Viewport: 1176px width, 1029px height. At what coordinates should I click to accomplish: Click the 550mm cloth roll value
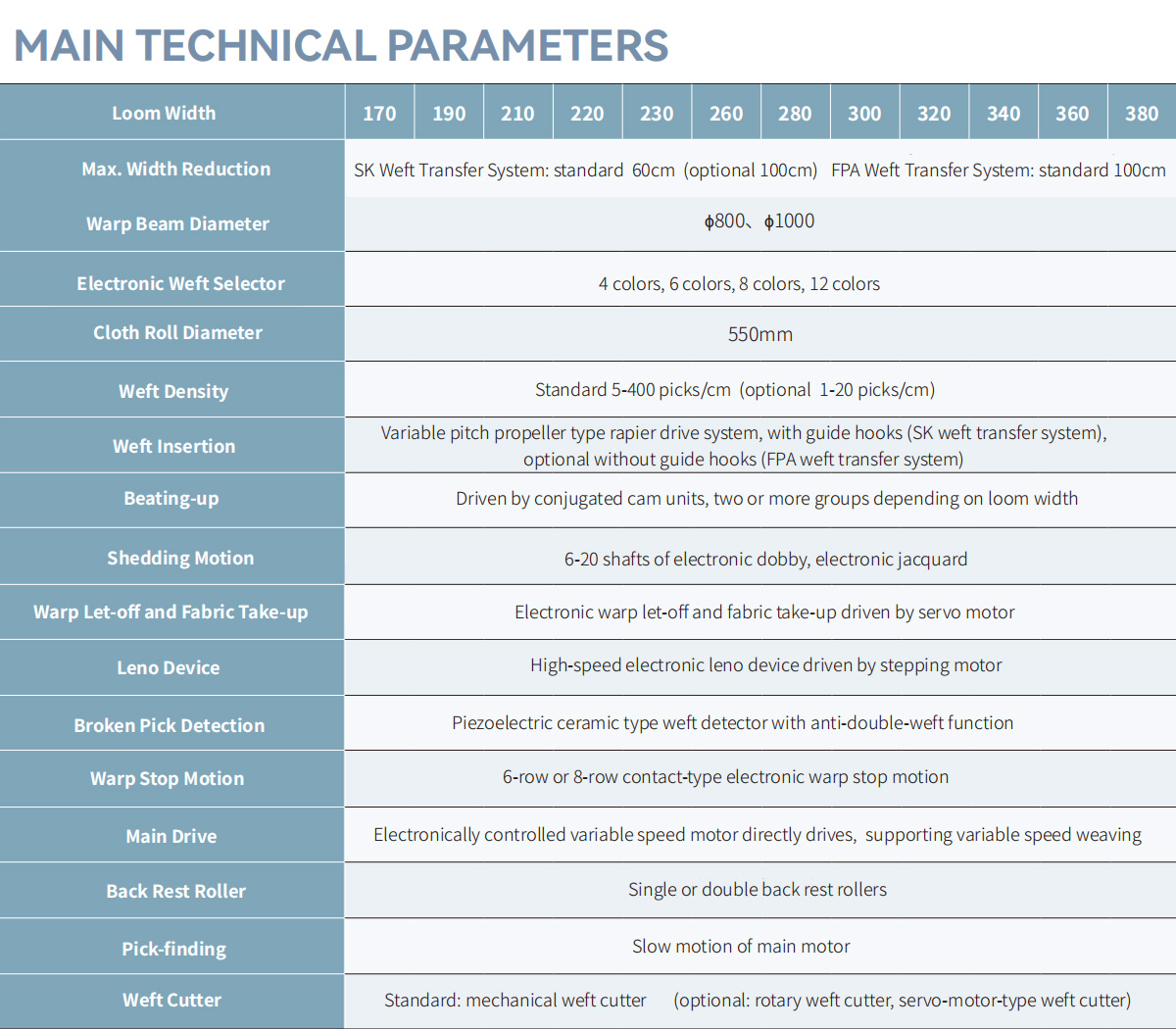click(x=759, y=334)
